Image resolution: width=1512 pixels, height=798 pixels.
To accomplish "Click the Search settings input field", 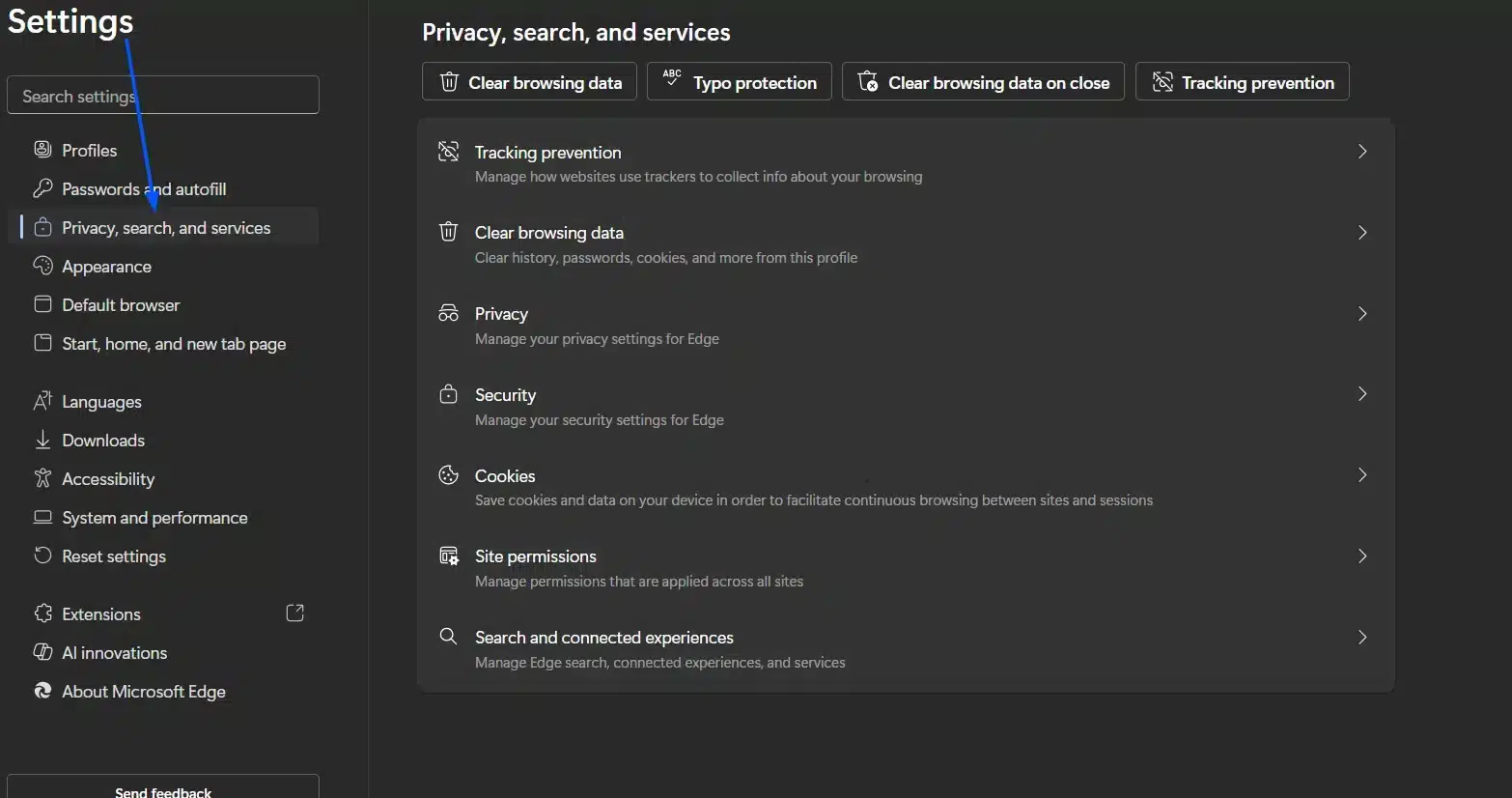I will point(163,95).
